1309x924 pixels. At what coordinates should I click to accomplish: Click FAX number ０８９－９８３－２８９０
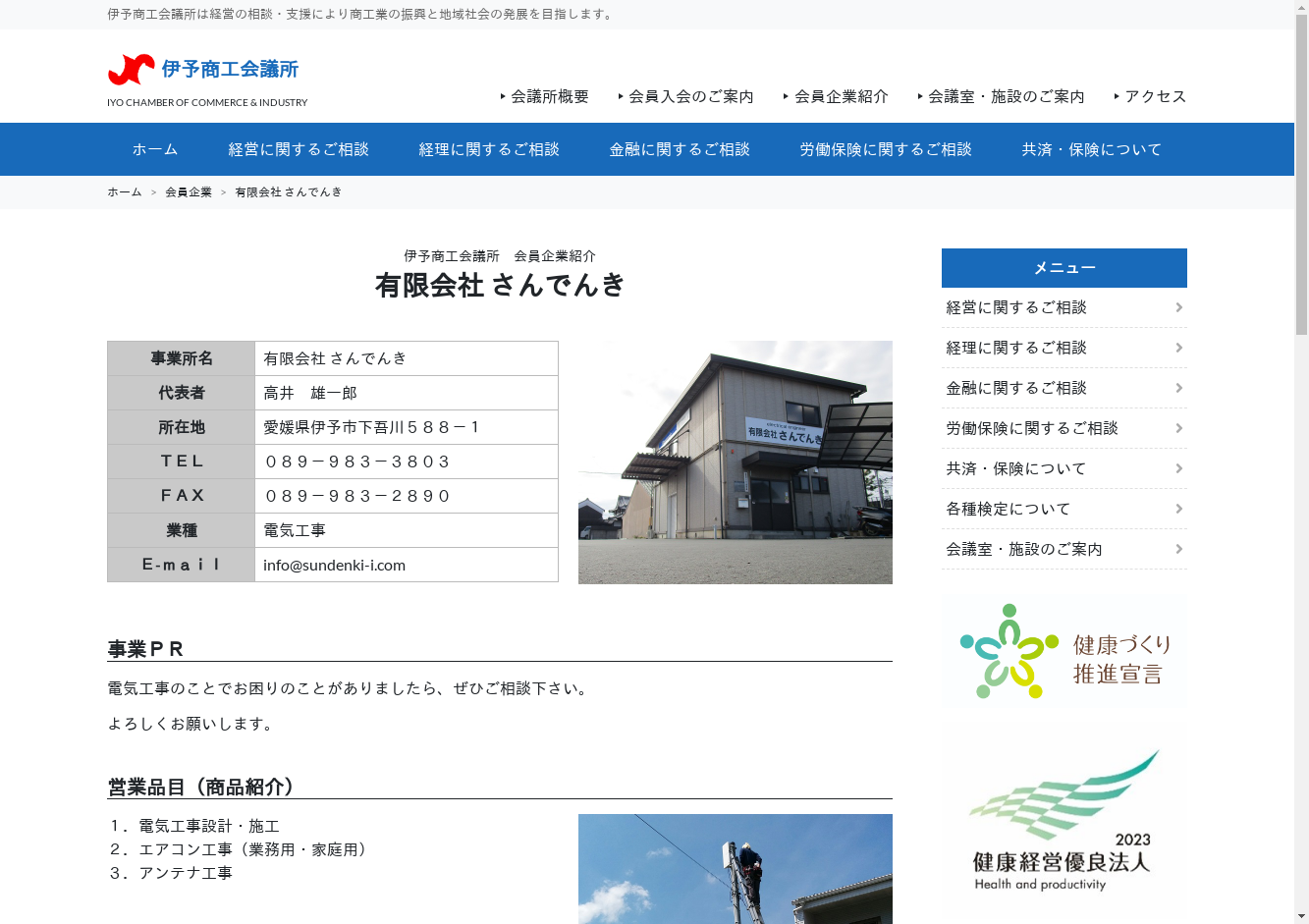pos(357,496)
